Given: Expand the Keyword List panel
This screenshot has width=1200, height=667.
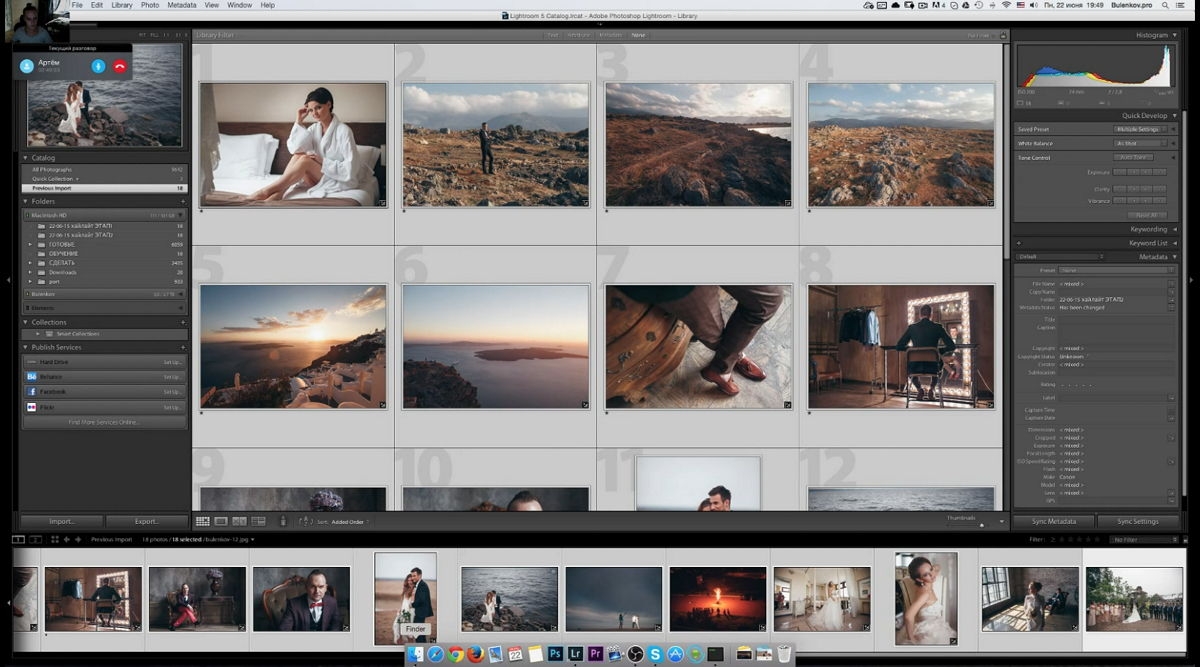Looking at the screenshot, I should click(1175, 243).
